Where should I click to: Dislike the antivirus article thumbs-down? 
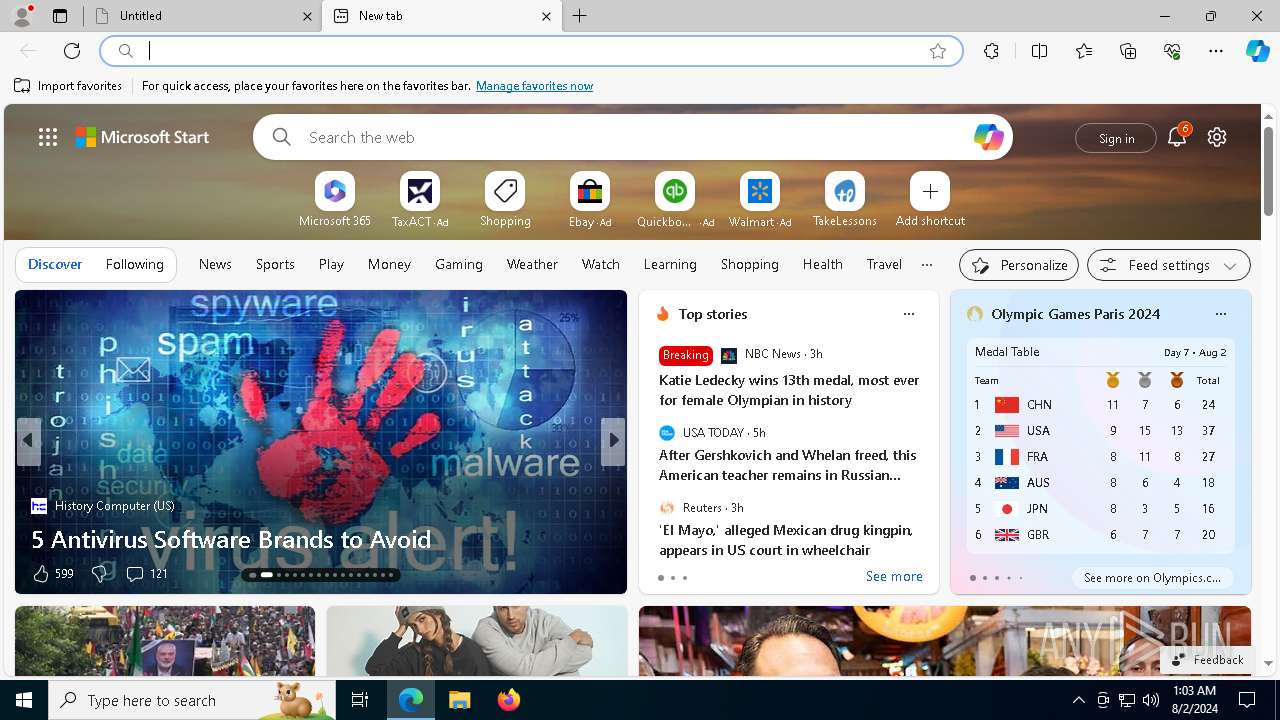(100, 574)
